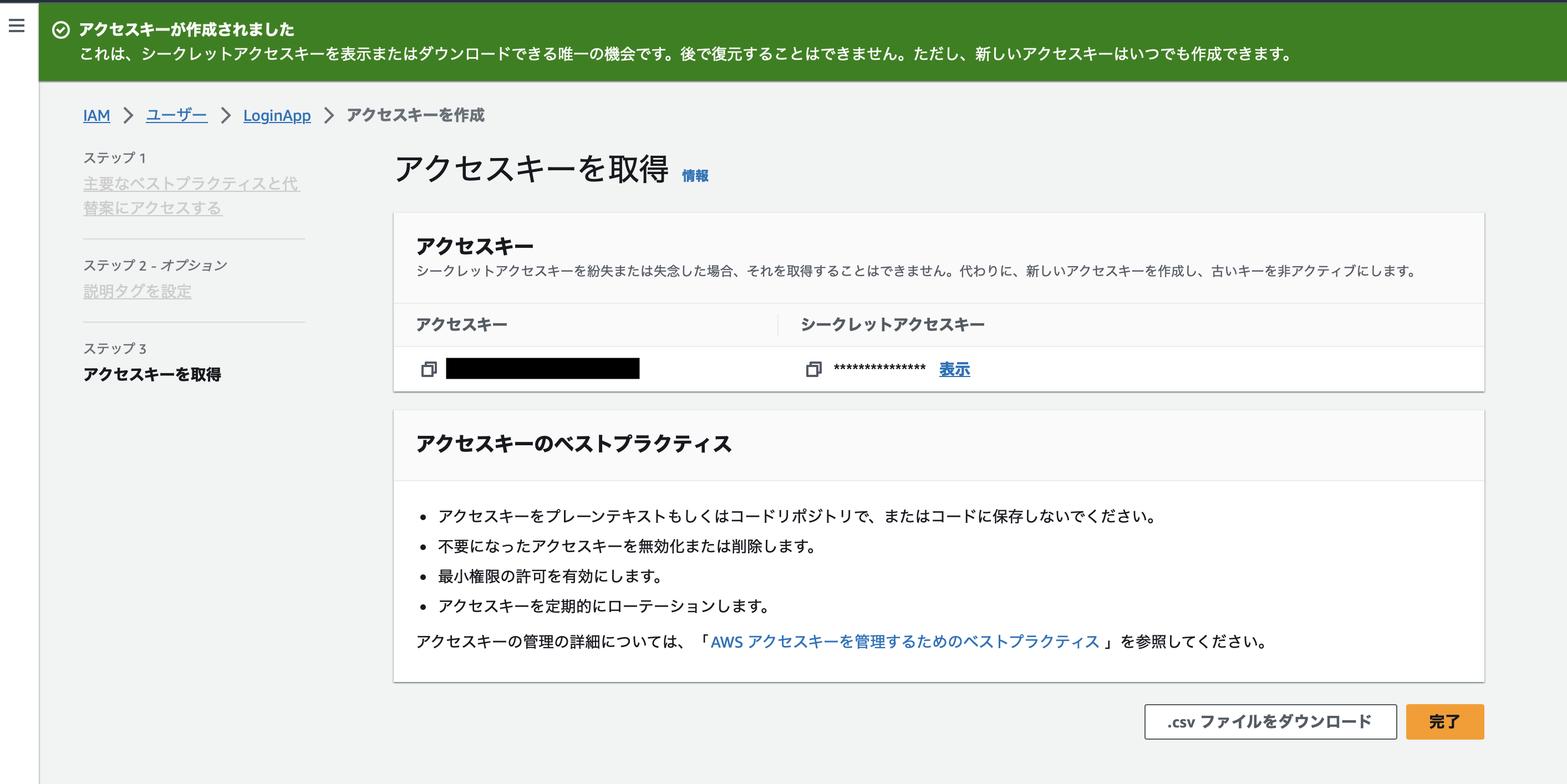Copy the secret access key

[x=813, y=369]
